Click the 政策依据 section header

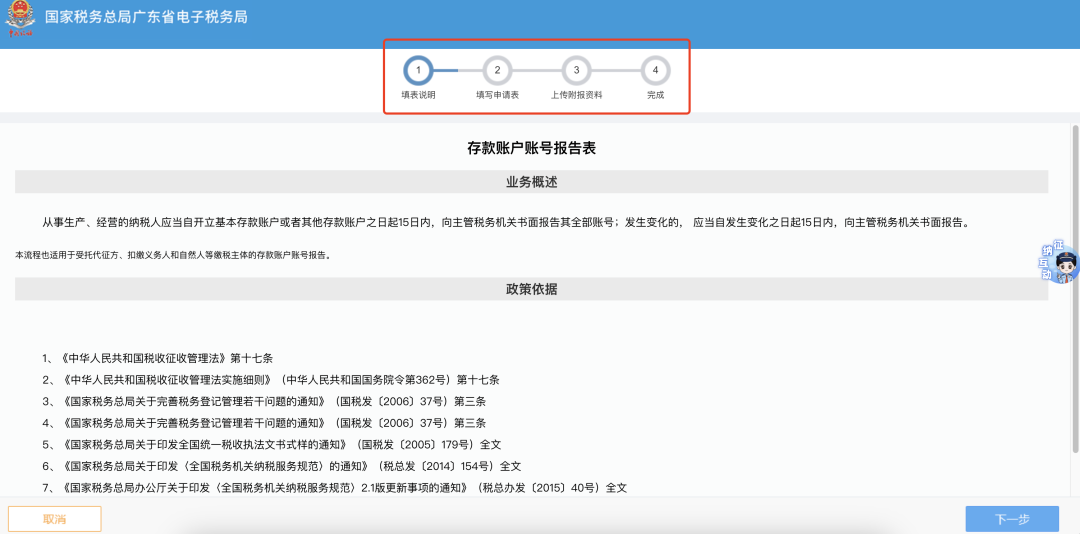click(x=531, y=289)
